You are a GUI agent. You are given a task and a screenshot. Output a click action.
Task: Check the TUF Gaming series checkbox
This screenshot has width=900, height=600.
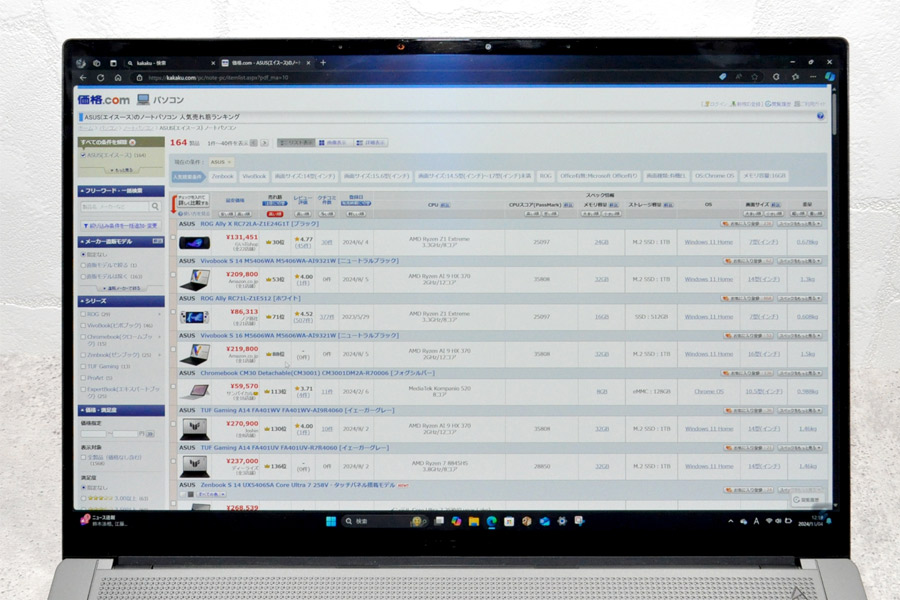(x=84, y=366)
